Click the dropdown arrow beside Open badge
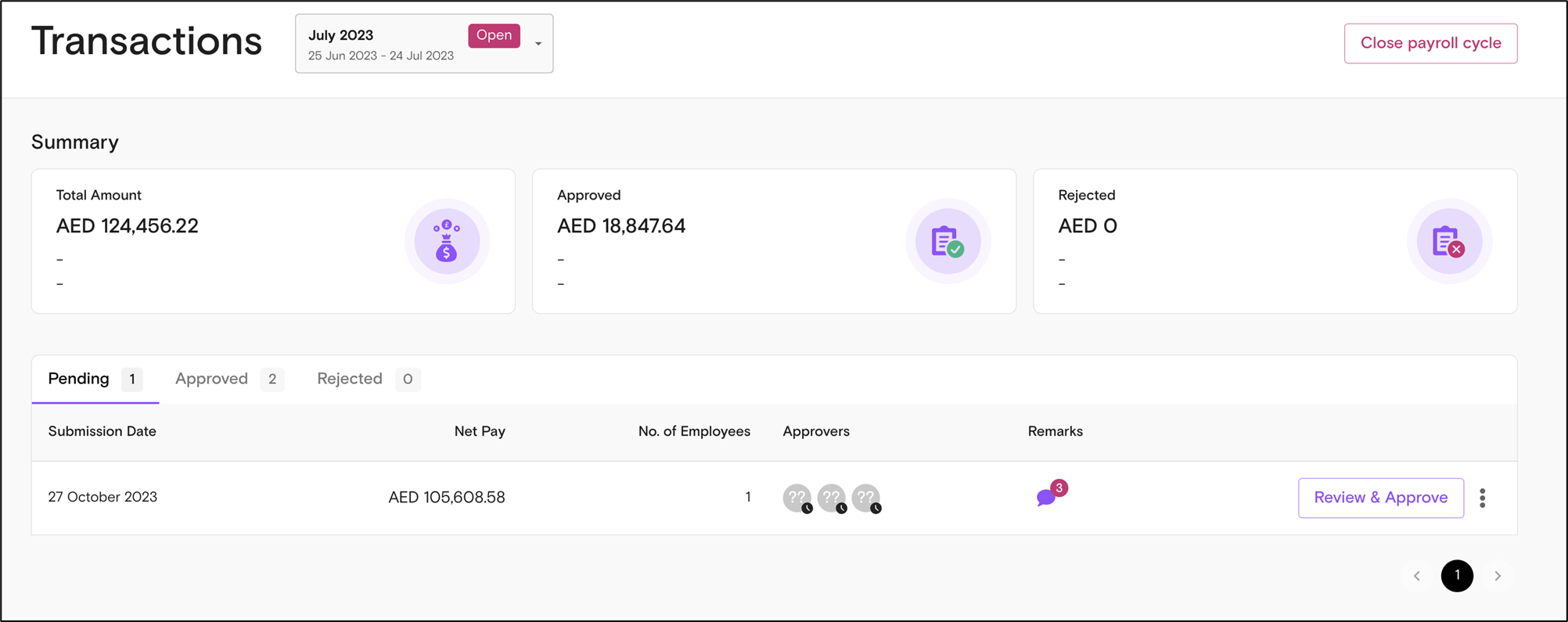 [x=538, y=44]
